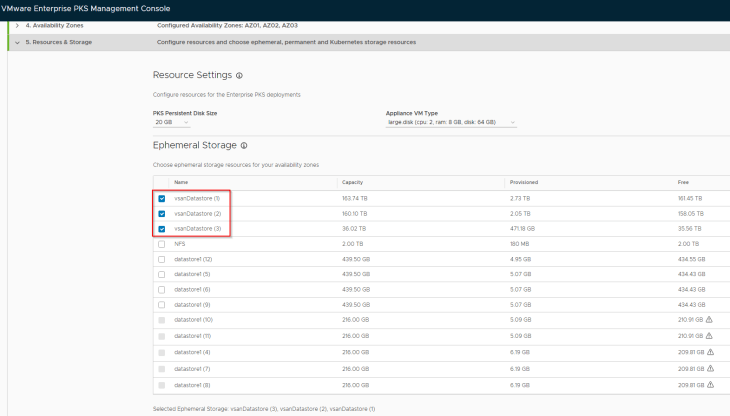Uncheck the vsanDatastore (2) checkbox
730x416 pixels.
[x=162, y=213]
